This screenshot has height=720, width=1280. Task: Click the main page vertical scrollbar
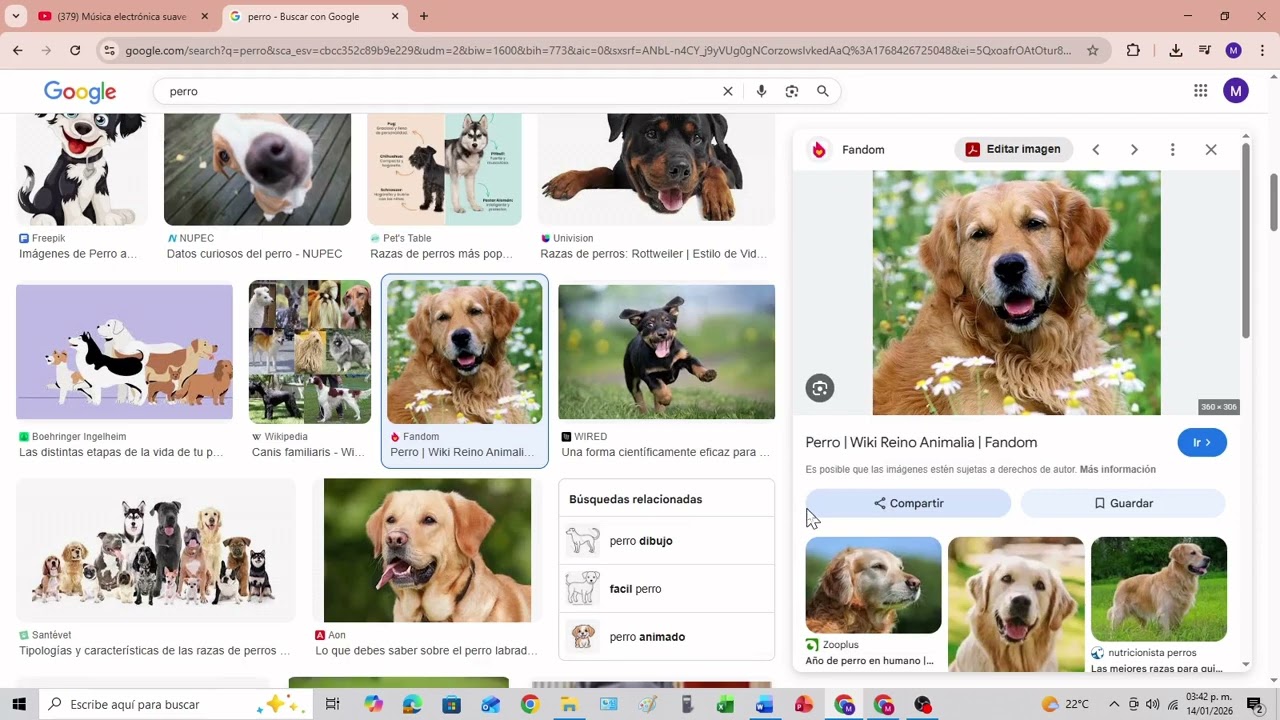click(1273, 202)
